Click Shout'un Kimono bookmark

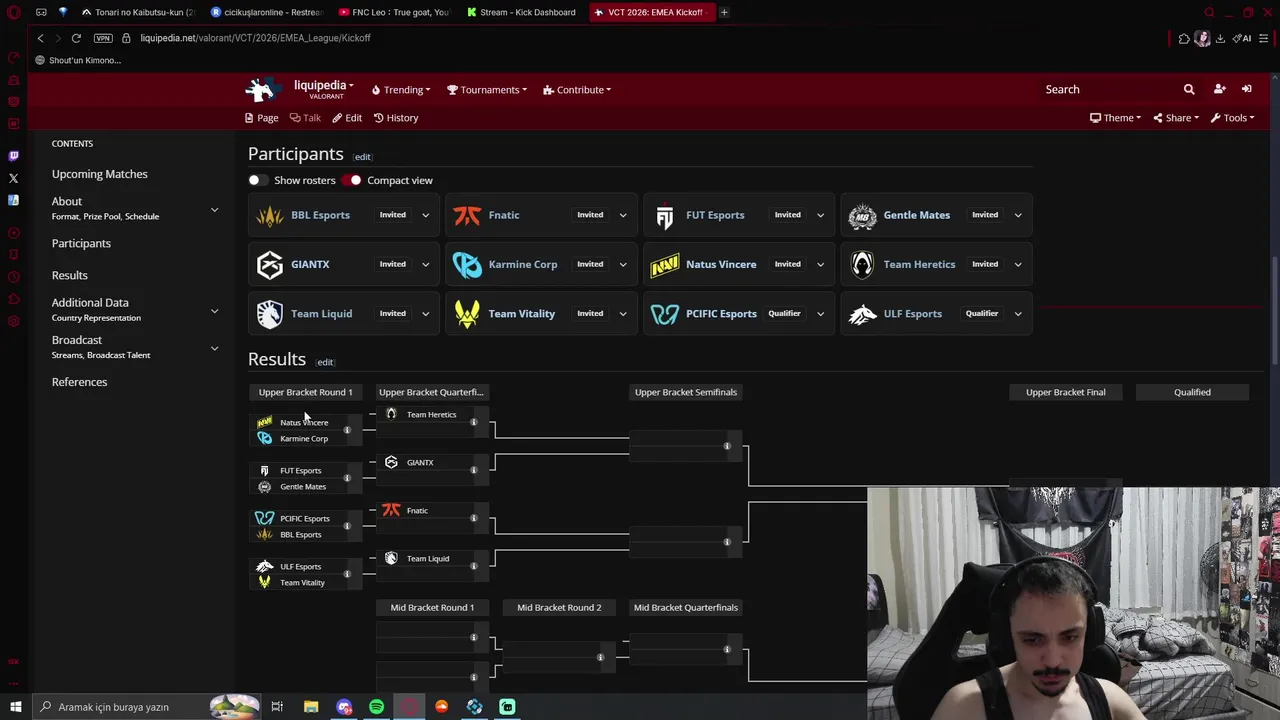(78, 60)
